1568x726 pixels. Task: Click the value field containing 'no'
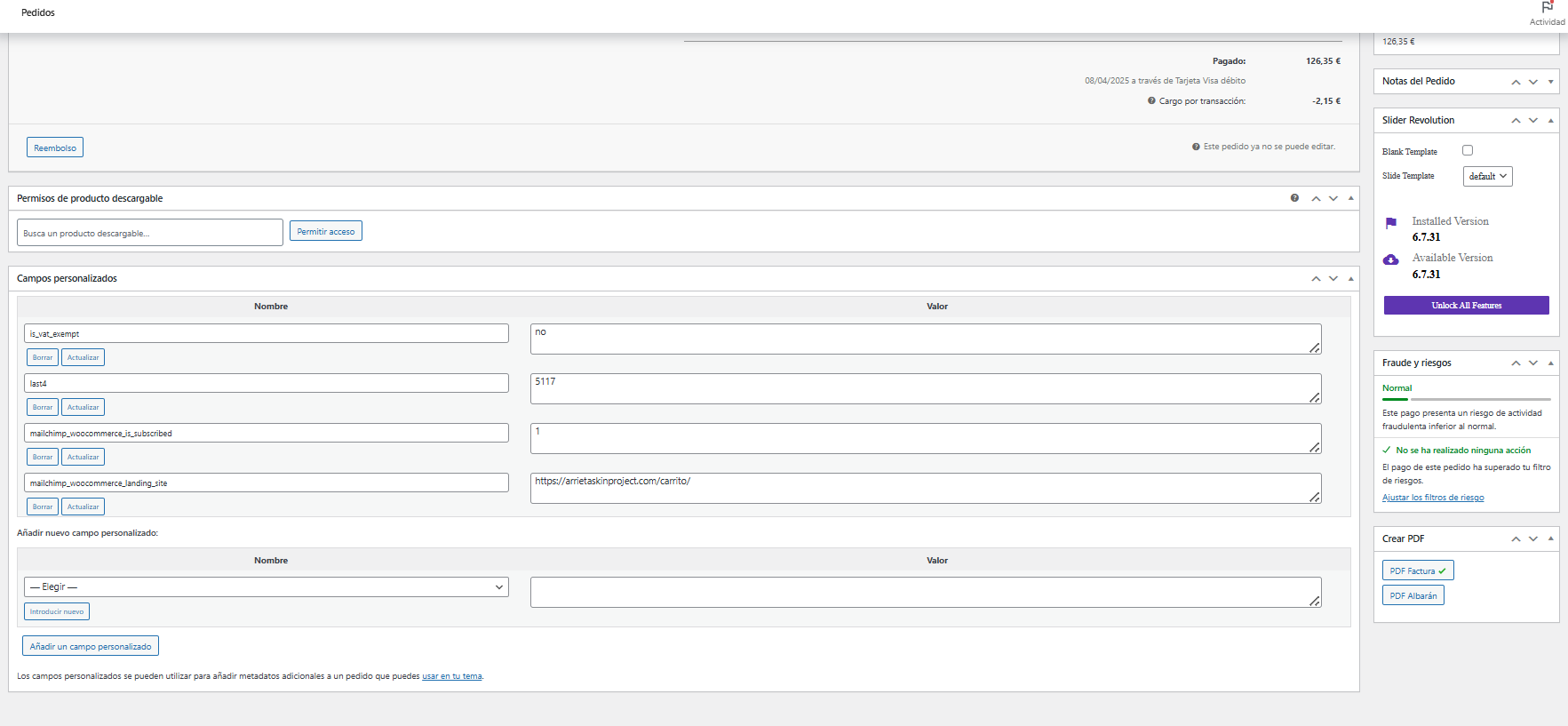coord(926,339)
